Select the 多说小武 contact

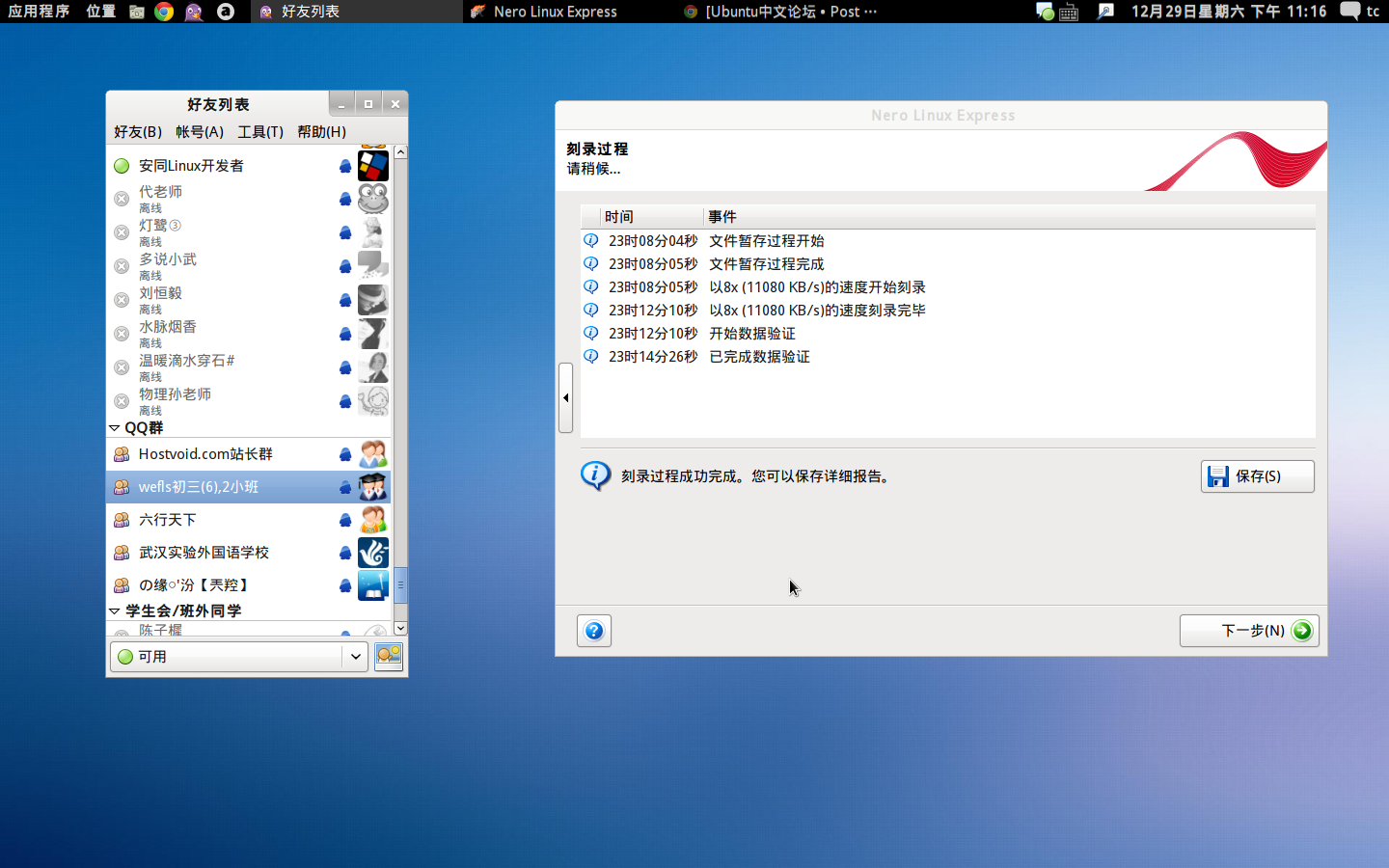click(249, 266)
